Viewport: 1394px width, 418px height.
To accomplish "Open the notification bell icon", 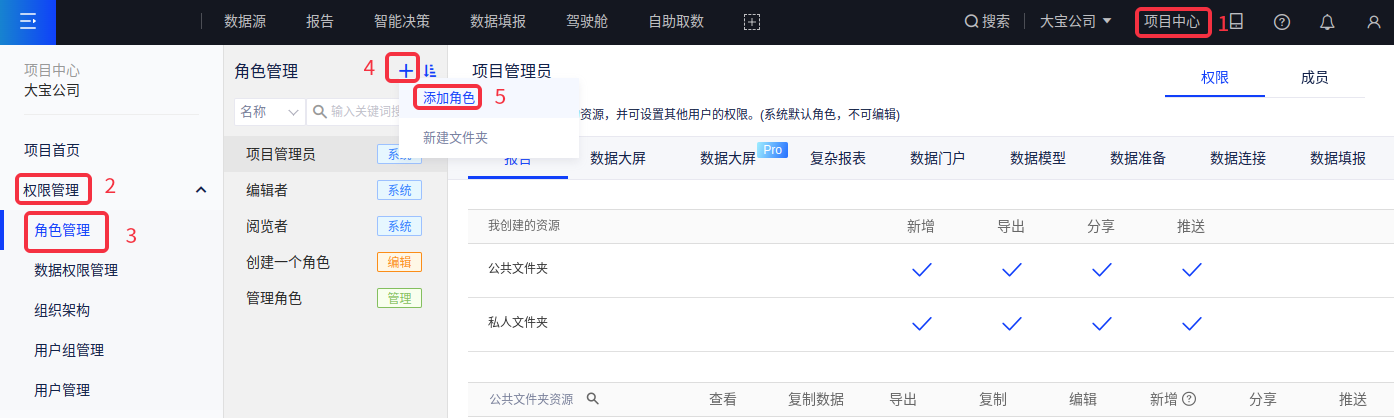I will point(1327,22).
